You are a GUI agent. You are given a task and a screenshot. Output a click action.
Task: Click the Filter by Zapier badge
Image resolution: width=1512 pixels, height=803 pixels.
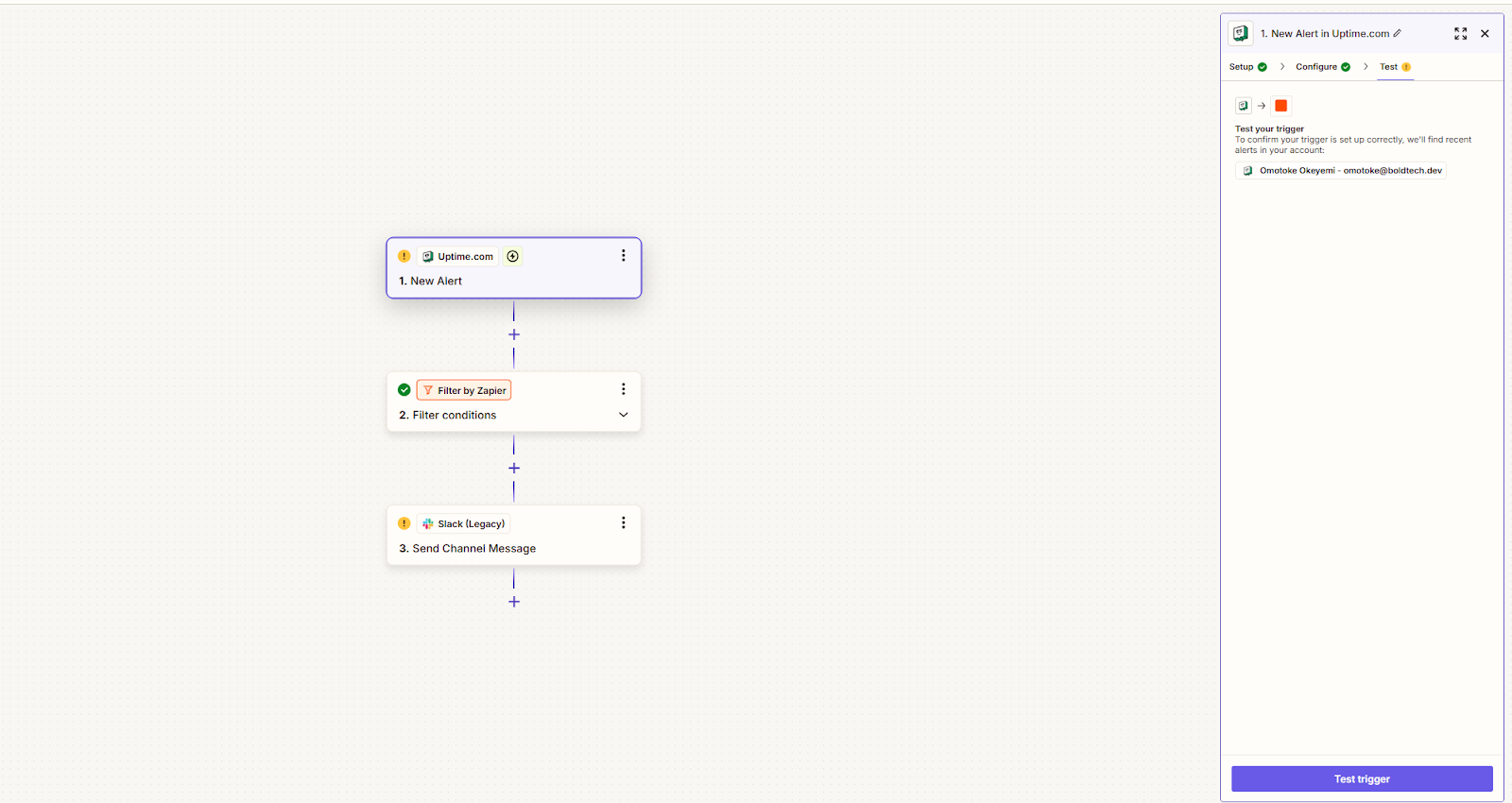(464, 390)
